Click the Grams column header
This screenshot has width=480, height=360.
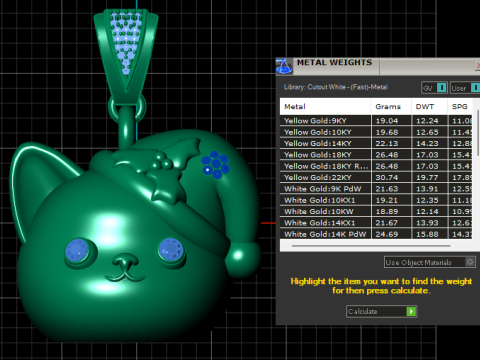click(x=391, y=107)
